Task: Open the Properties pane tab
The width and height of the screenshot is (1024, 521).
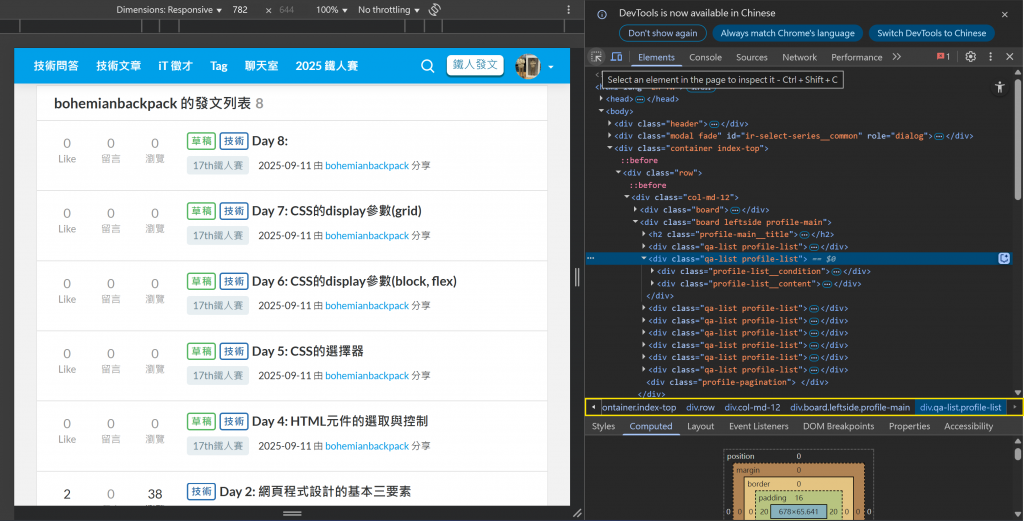Action: (909, 426)
